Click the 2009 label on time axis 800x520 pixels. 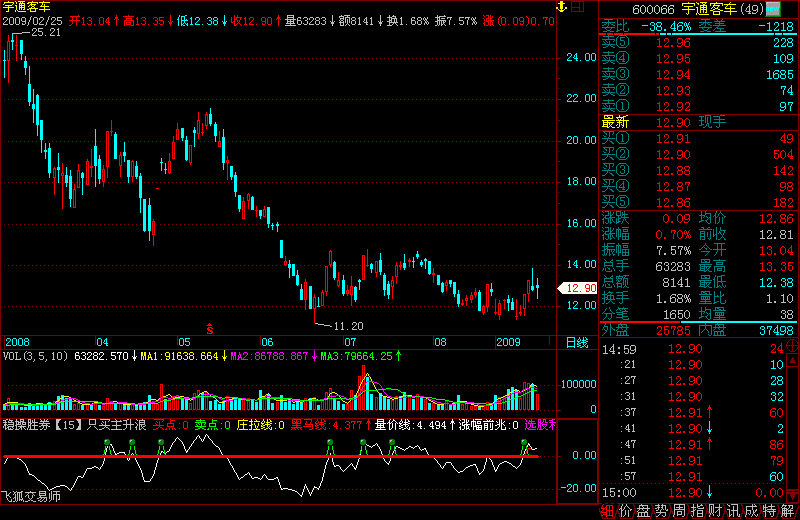click(x=508, y=342)
